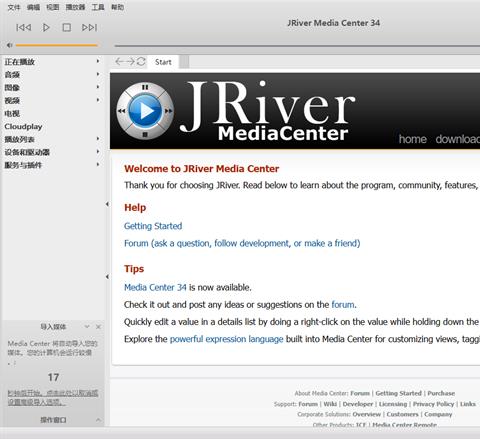
Task: Start playback with the toolbar play button
Action: pos(46,27)
